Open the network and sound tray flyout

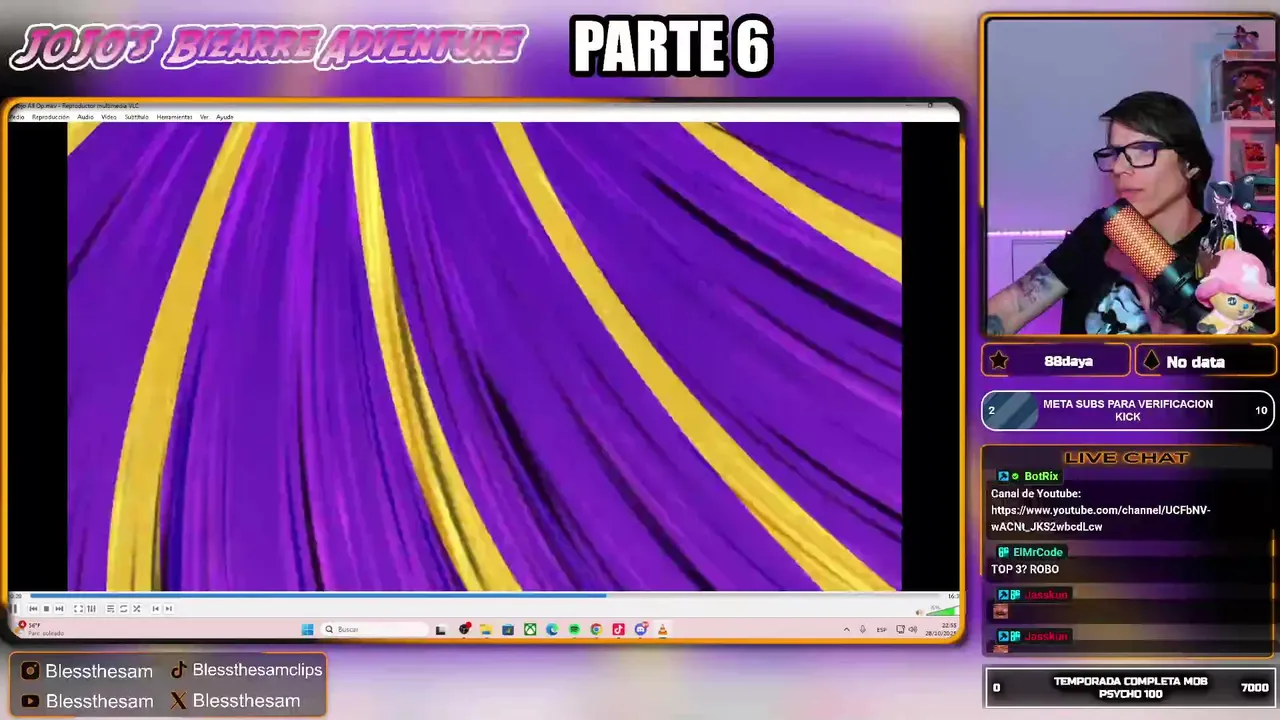(x=906, y=629)
